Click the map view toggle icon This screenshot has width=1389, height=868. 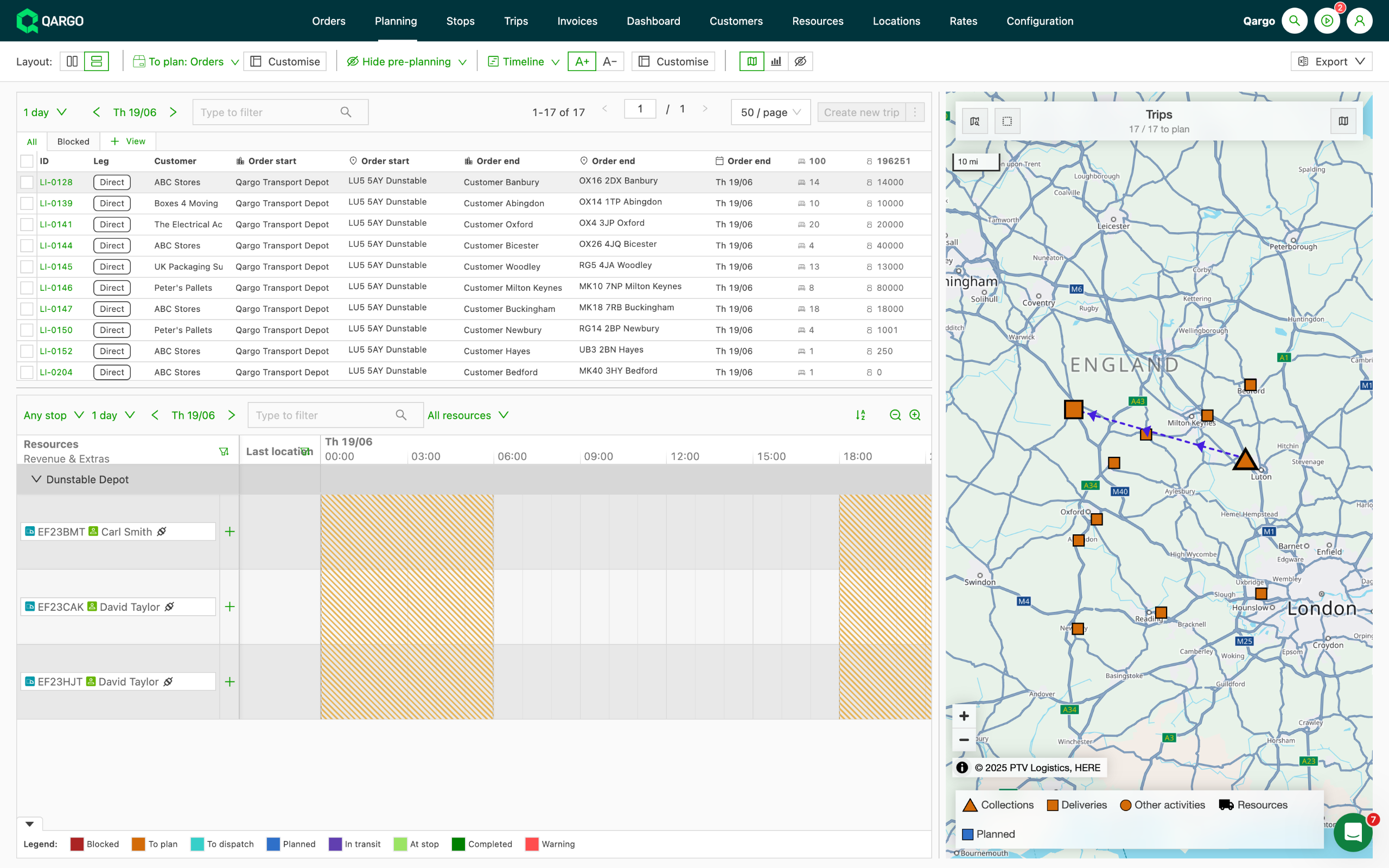pyautogui.click(x=751, y=61)
